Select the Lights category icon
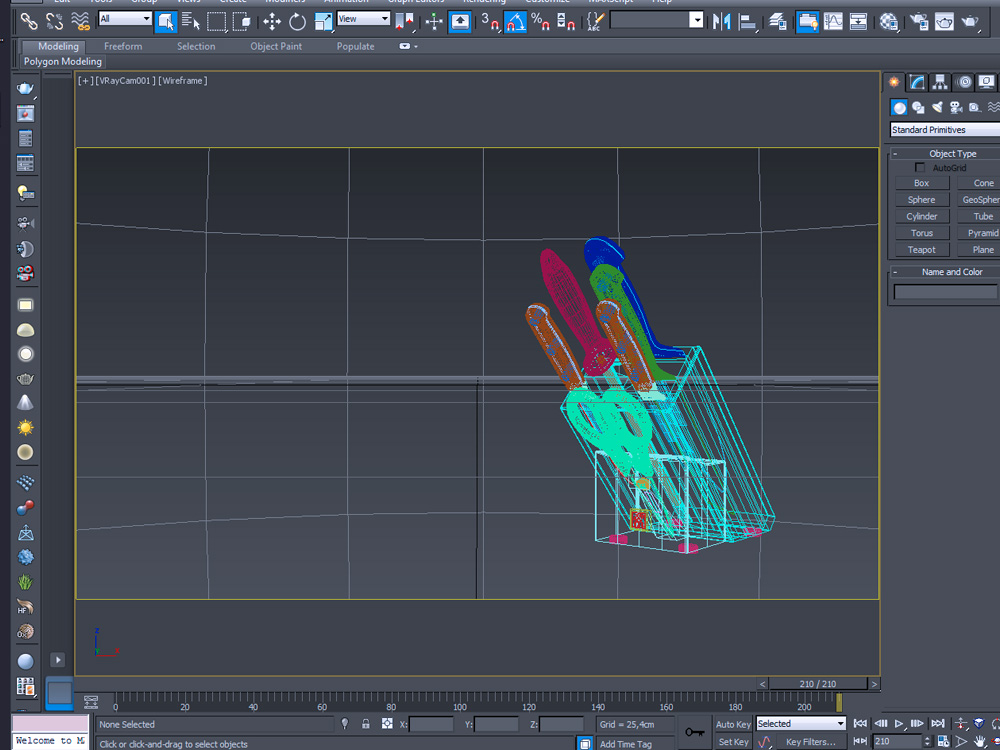This screenshot has width=1000, height=750. coord(937,107)
